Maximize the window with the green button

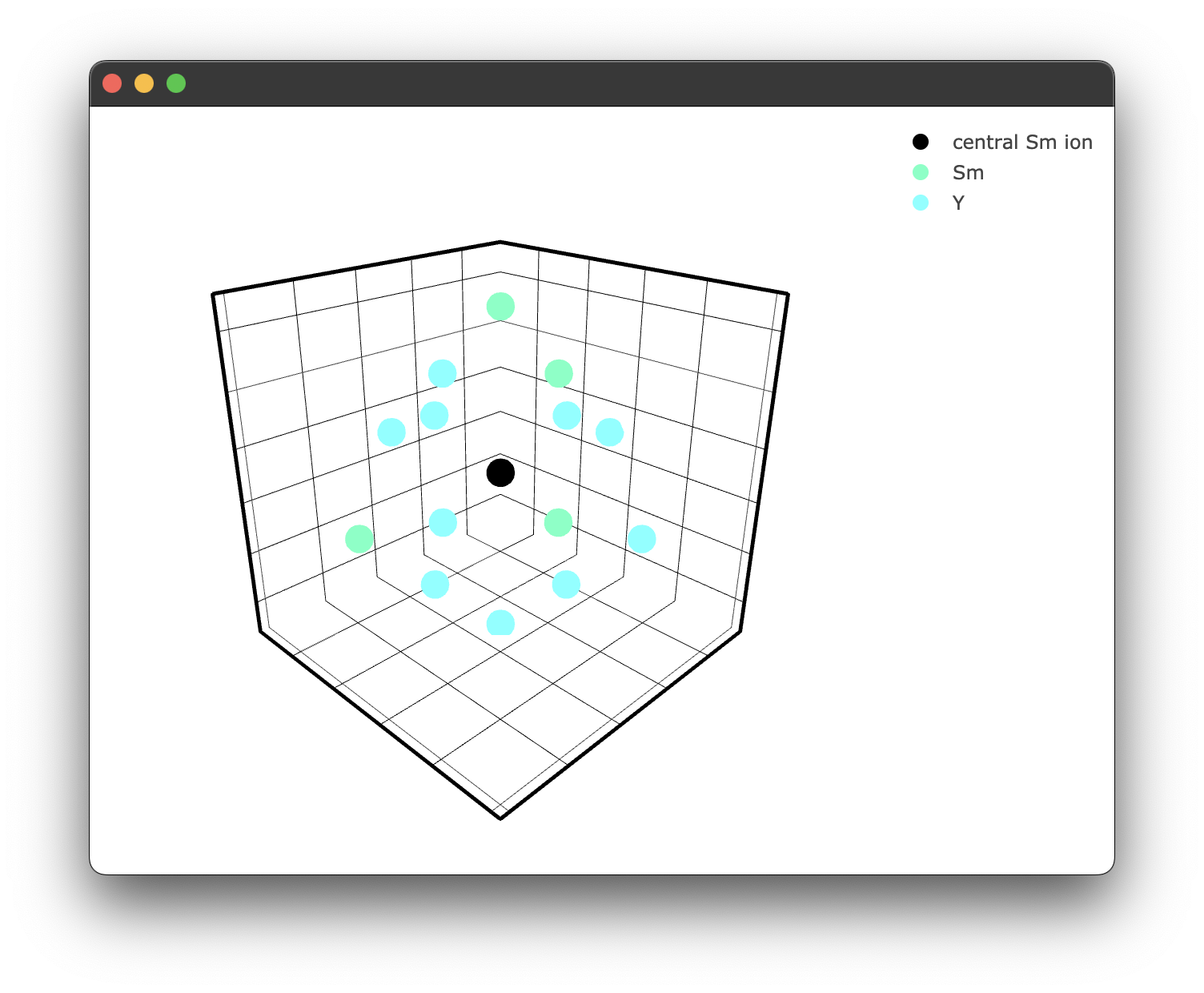176,83
